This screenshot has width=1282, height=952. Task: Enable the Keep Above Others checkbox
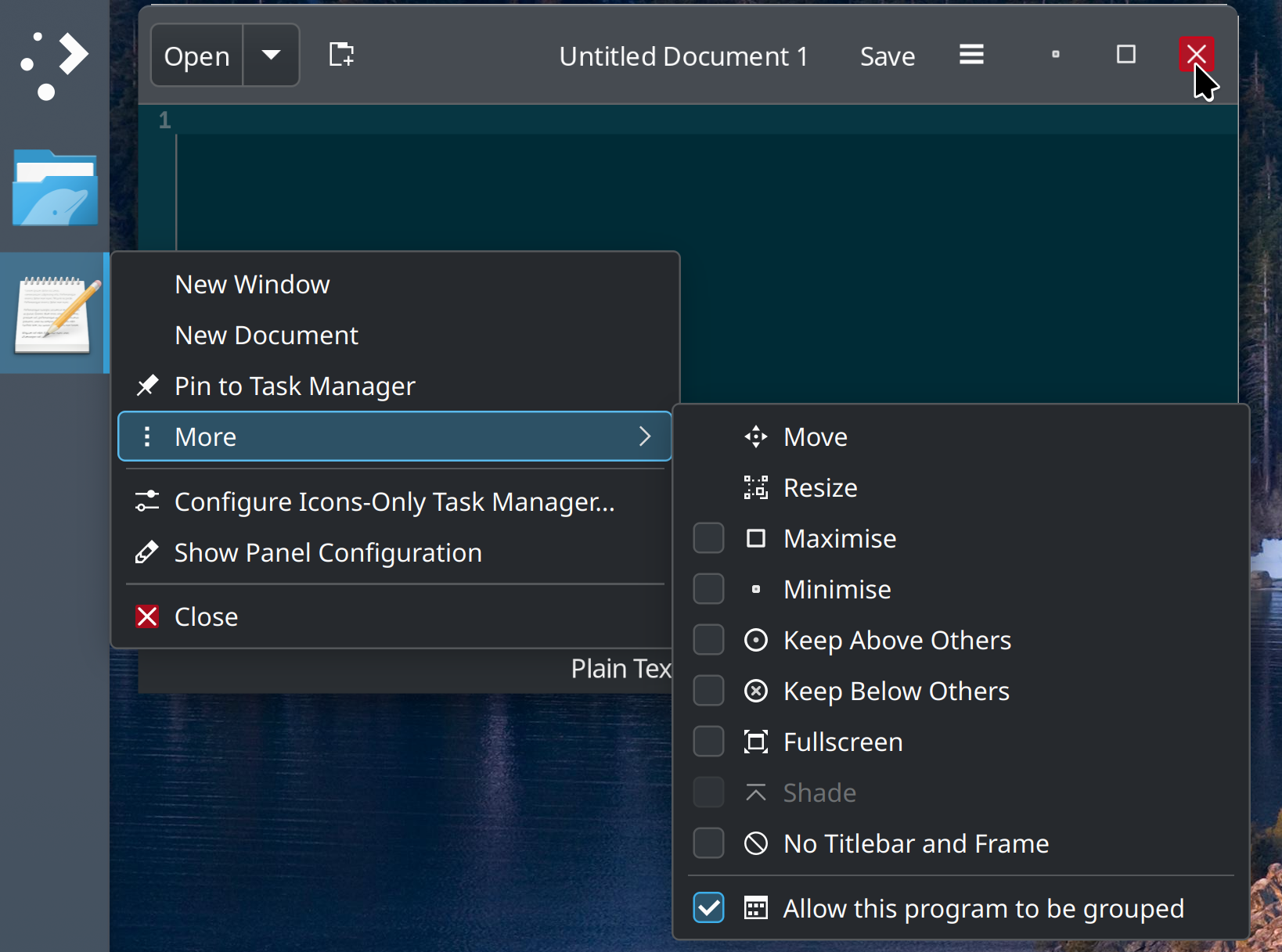(x=708, y=640)
